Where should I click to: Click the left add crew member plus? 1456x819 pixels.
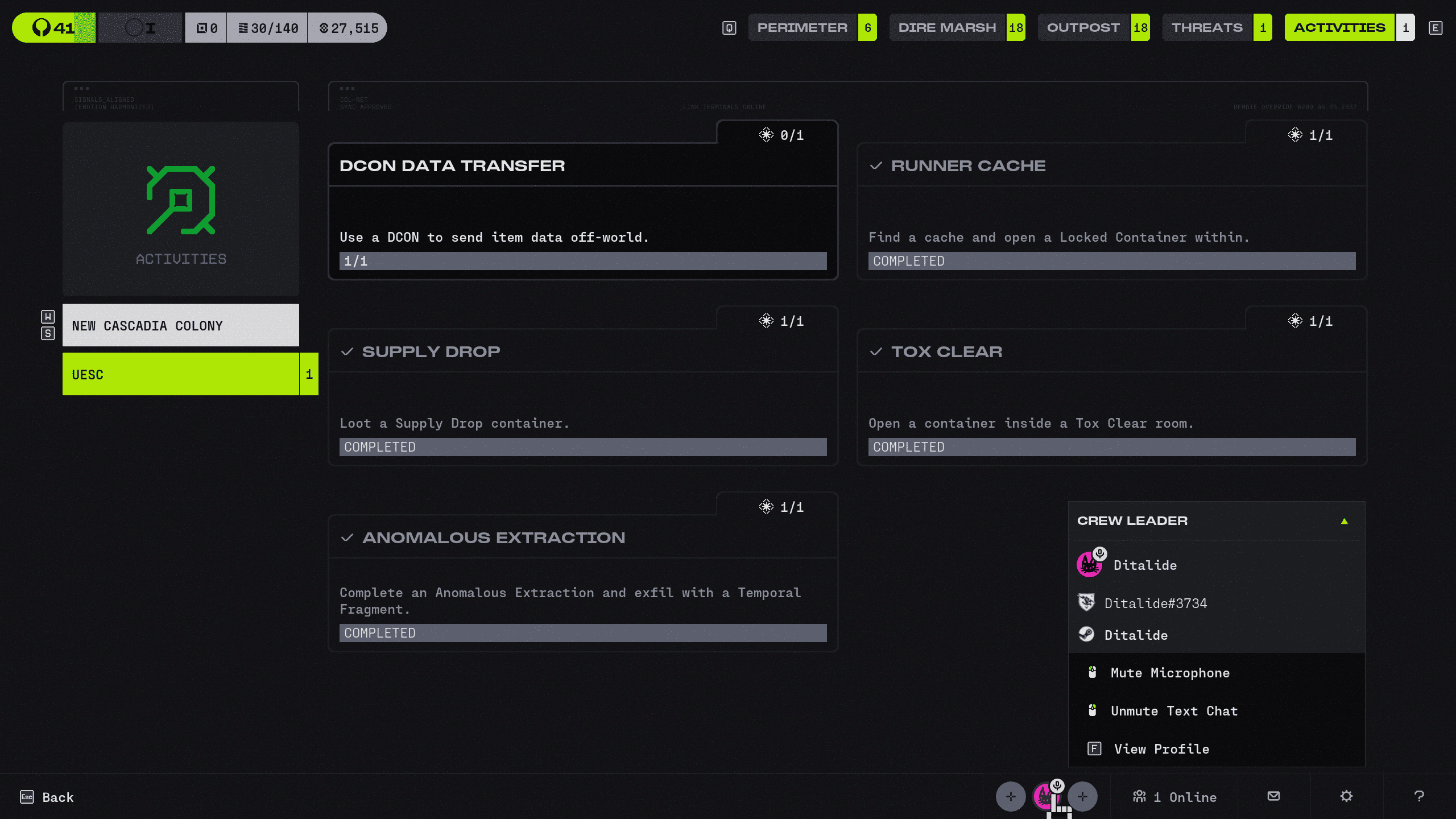click(x=1011, y=796)
